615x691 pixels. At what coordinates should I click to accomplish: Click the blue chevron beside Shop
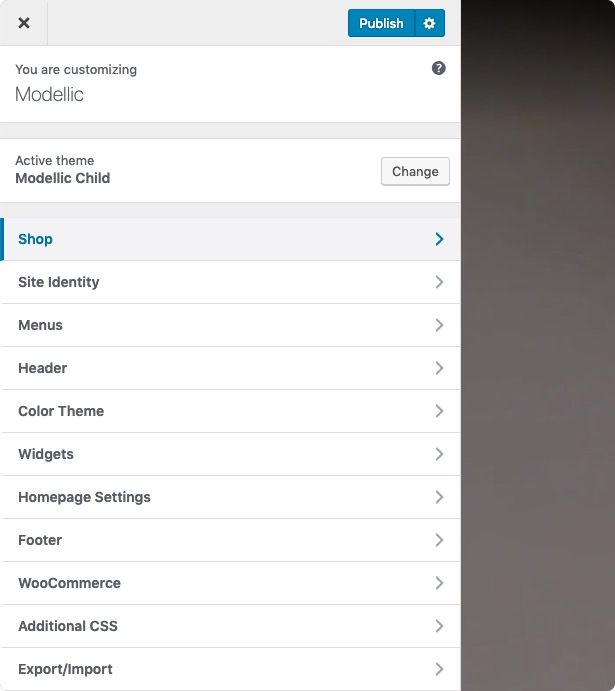(x=439, y=239)
